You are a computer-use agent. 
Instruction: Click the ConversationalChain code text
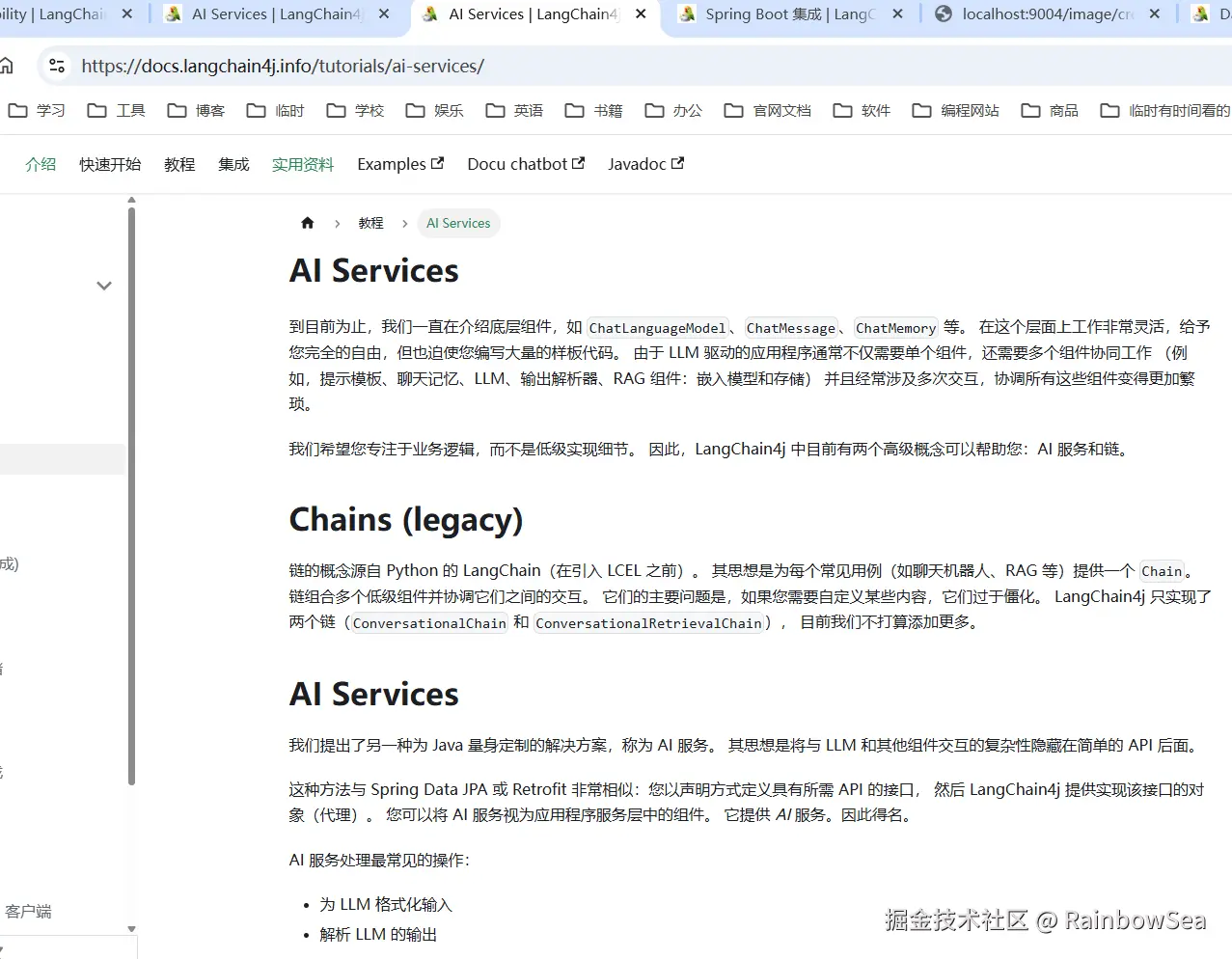[429, 623]
